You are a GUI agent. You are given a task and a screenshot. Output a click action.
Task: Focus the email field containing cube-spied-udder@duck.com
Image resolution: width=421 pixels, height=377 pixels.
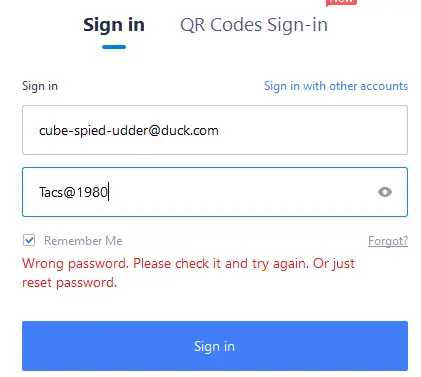215,130
